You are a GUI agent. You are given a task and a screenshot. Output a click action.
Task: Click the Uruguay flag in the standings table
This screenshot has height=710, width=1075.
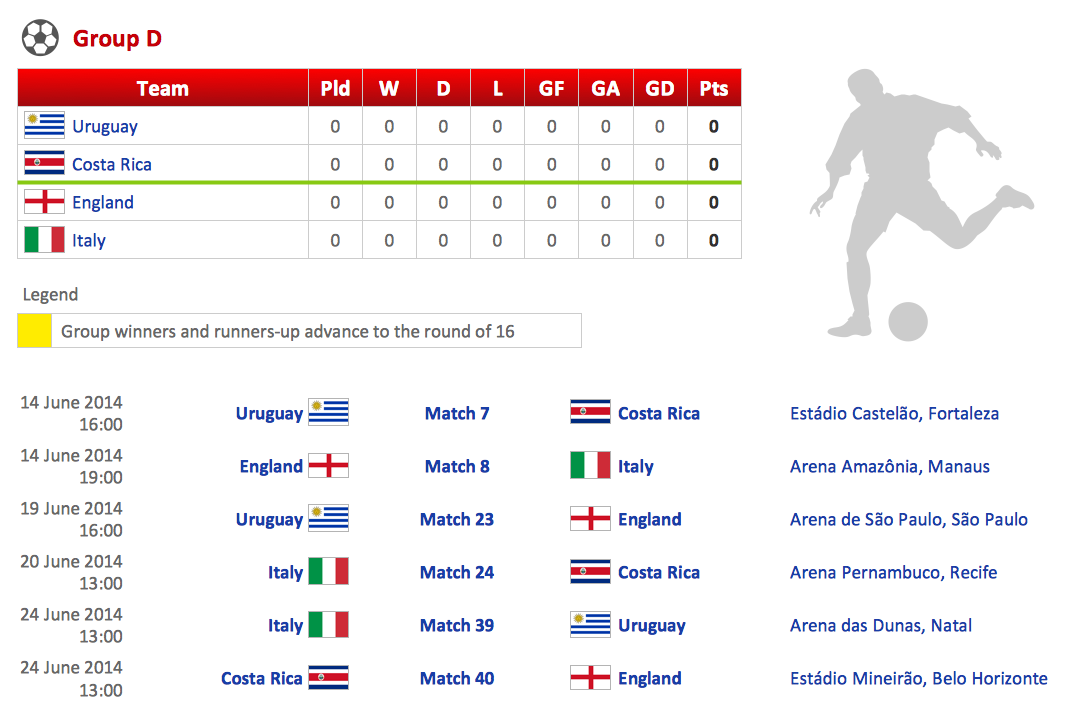(x=44, y=126)
